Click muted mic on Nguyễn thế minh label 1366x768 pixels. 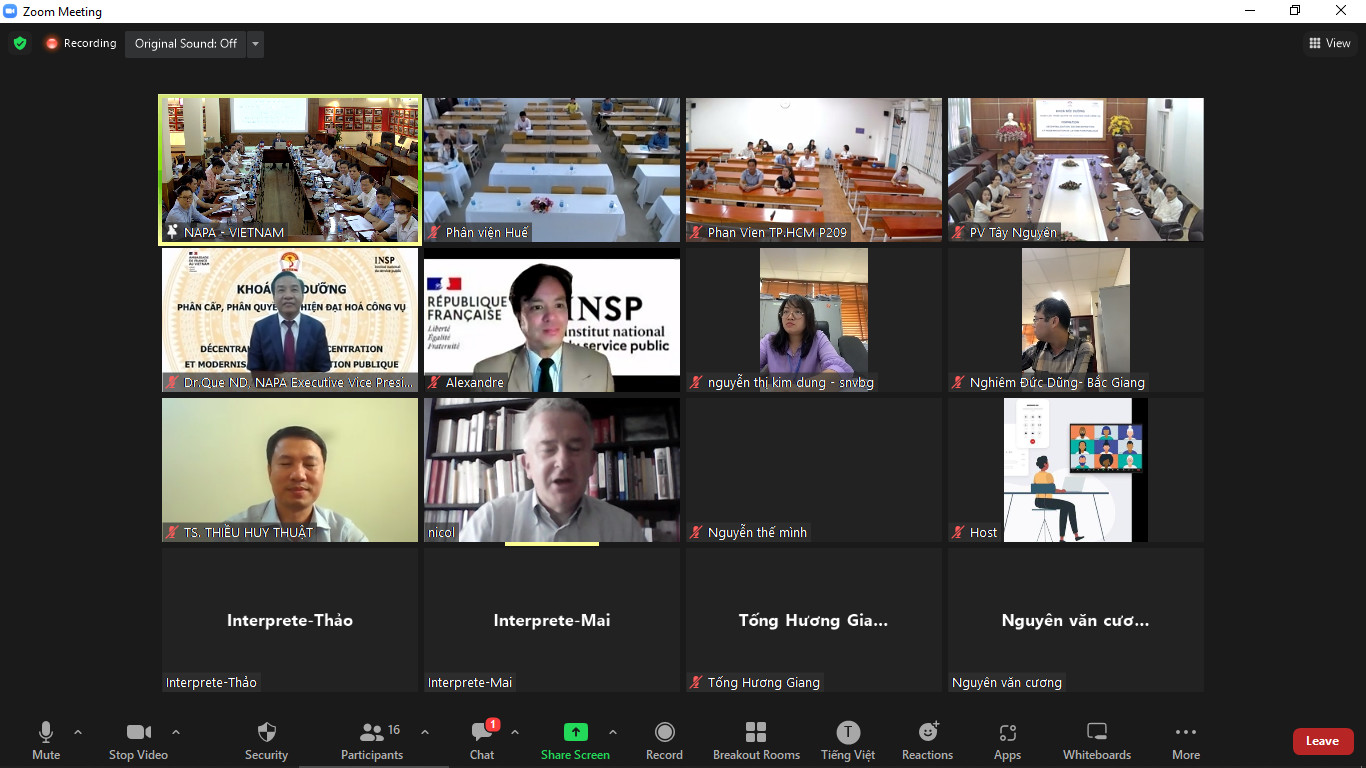pyautogui.click(x=696, y=533)
